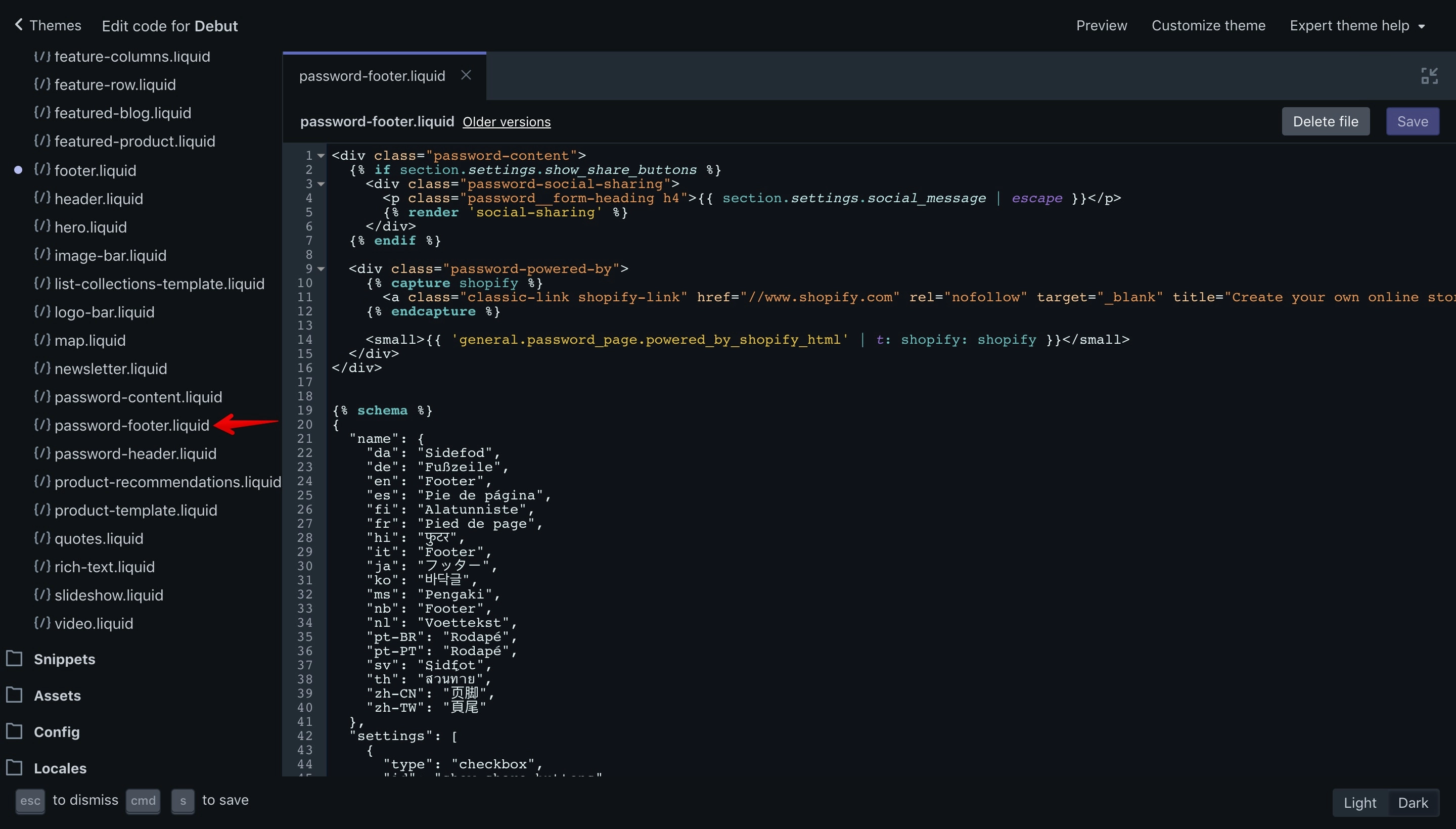This screenshot has width=1456, height=829.
Task: Click line number 14 in gutter
Action: [305, 340]
